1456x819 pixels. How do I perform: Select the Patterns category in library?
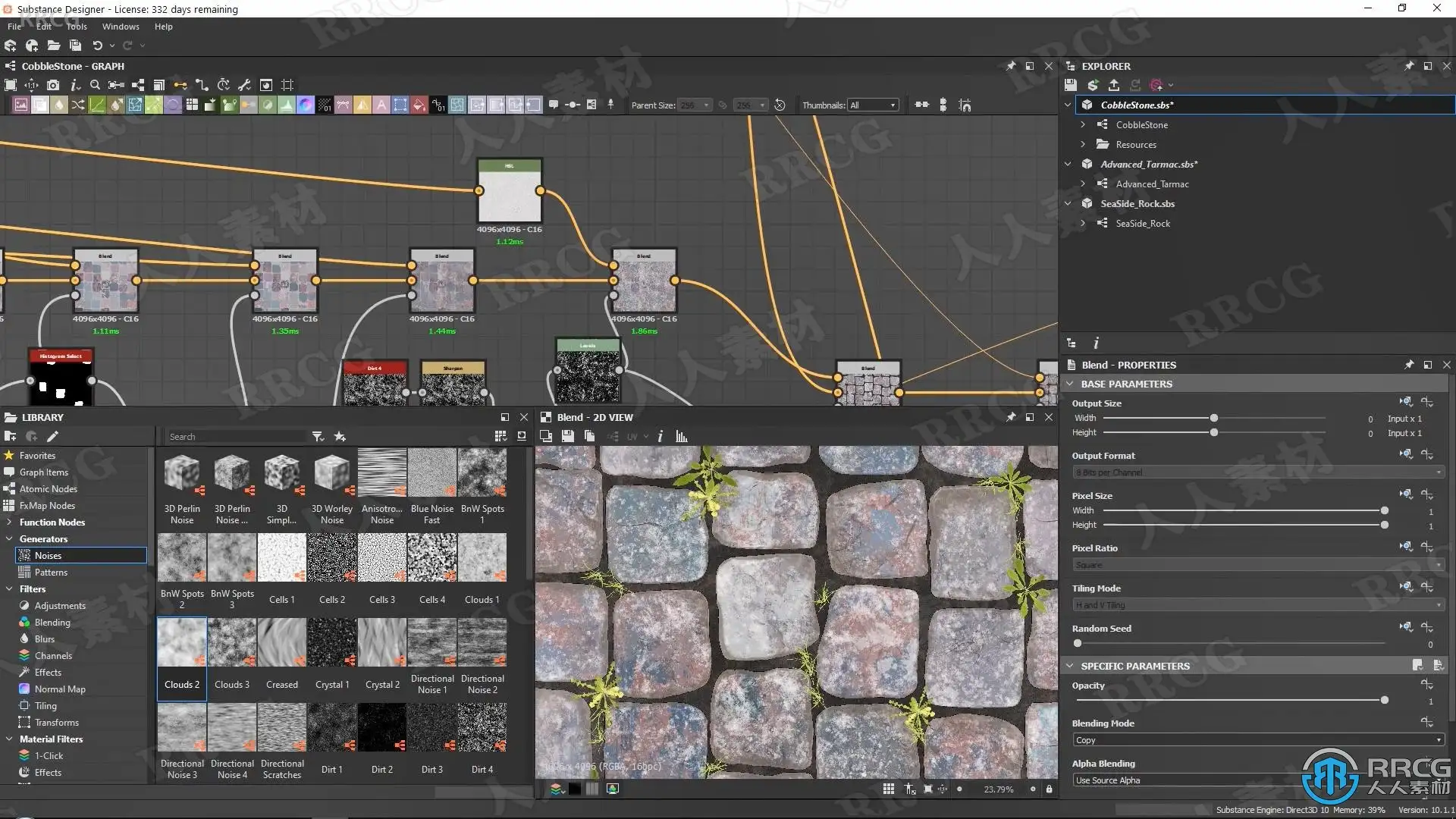click(x=51, y=573)
